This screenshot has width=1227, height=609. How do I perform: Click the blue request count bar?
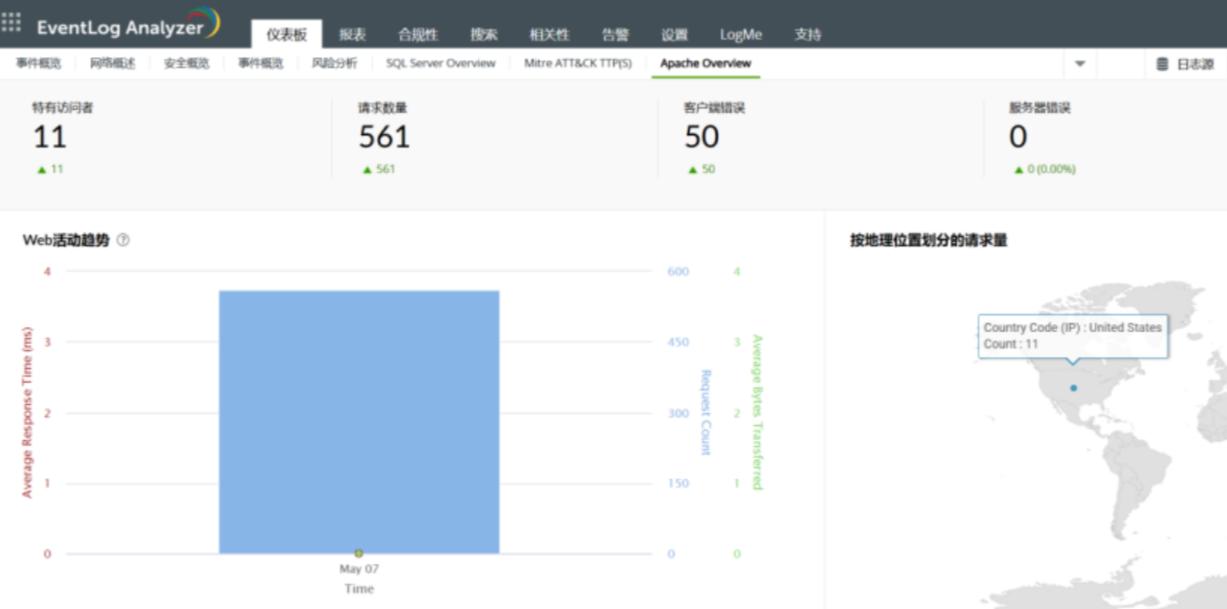click(x=359, y=422)
